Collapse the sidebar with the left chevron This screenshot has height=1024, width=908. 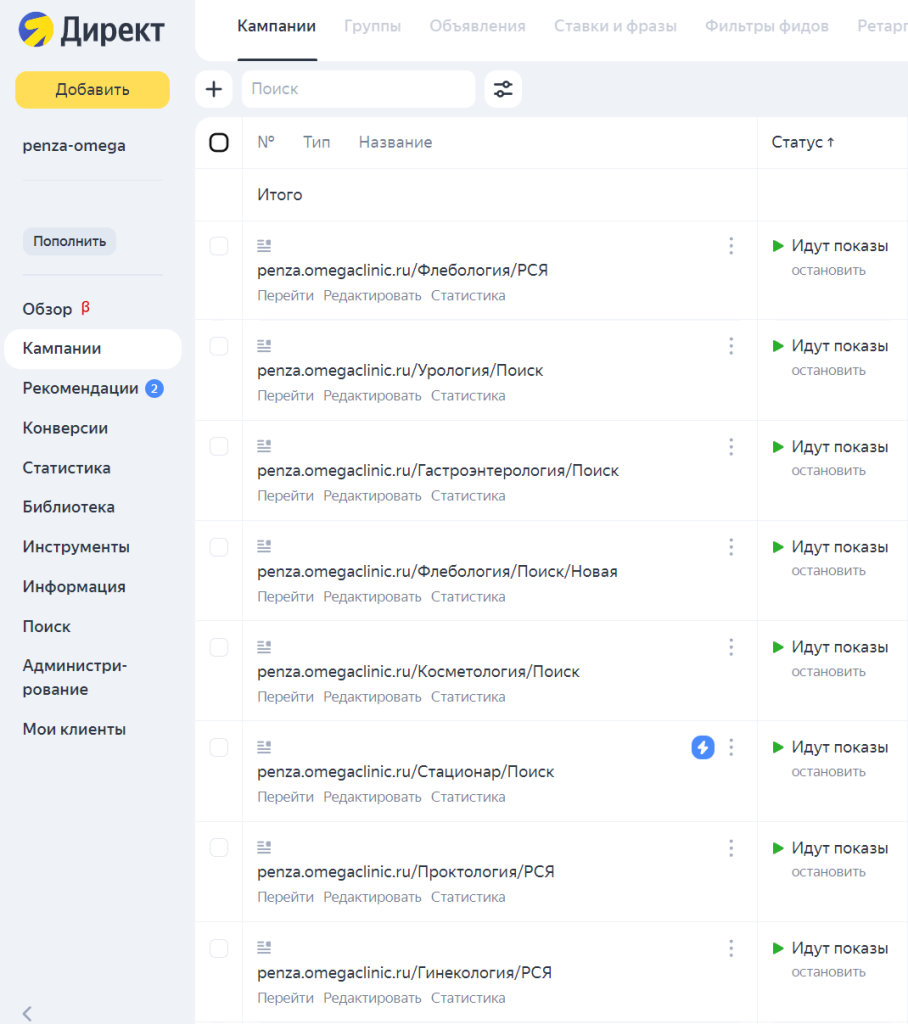[27, 1013]
